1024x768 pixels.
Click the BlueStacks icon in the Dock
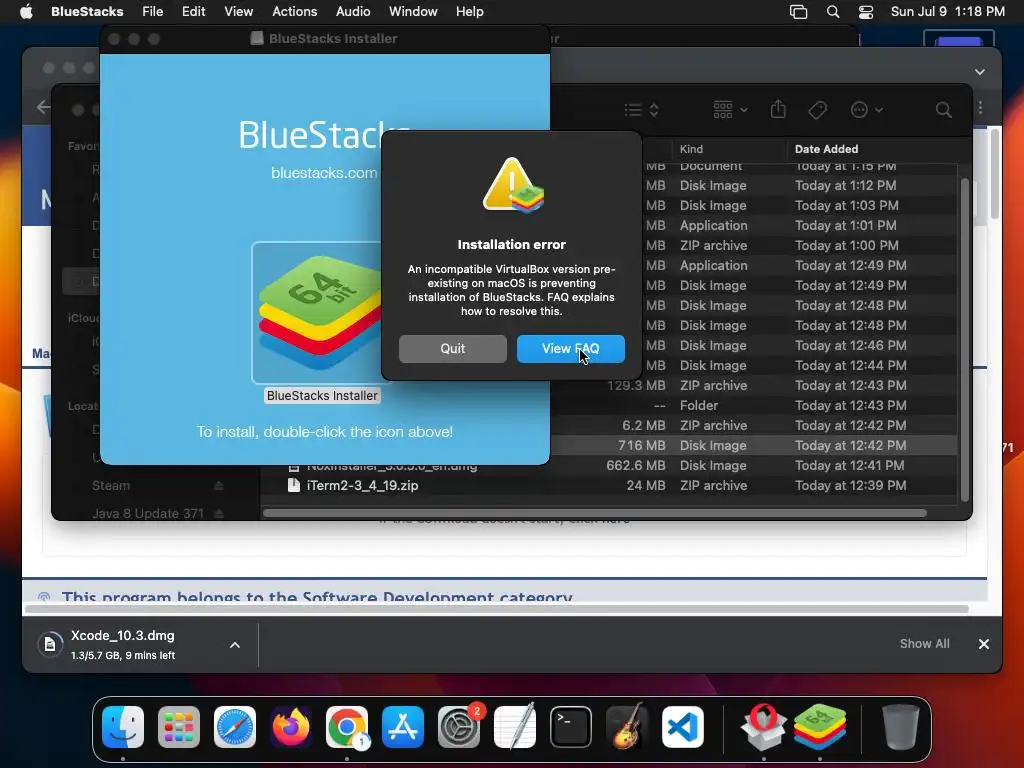pos(820,727)
